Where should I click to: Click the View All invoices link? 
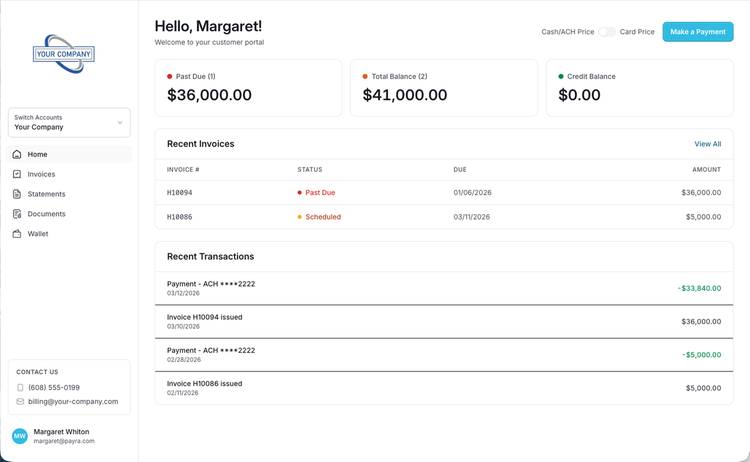pos(707,144)
